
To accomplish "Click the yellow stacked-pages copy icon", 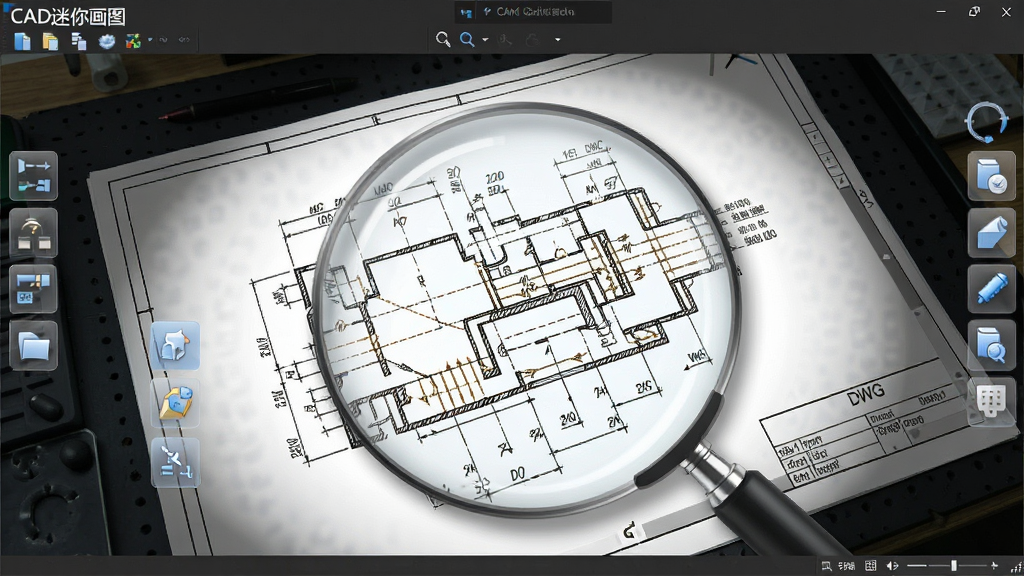I will (50, 41).
